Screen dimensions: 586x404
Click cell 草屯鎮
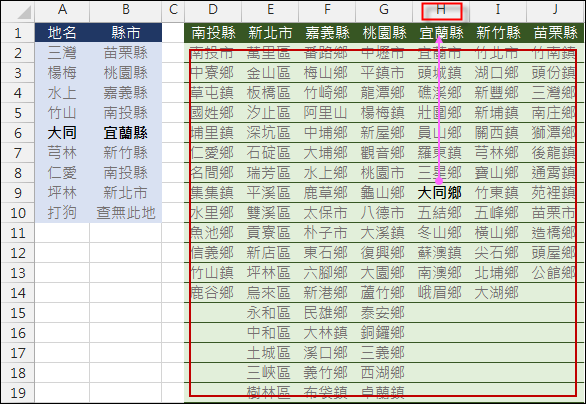213,93
